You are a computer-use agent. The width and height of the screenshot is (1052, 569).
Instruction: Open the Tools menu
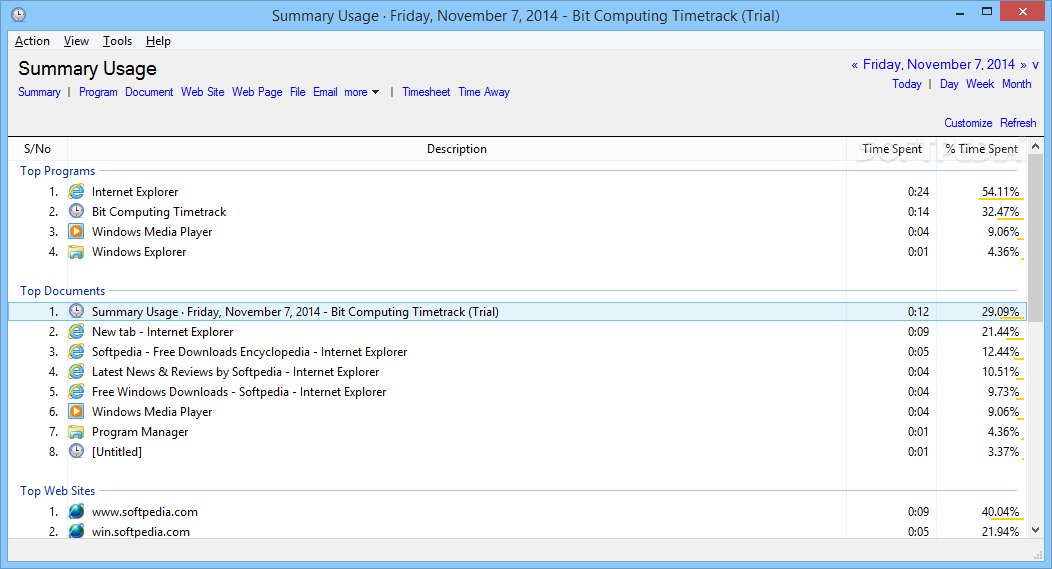pyautogui.click(x=117, y=41)
